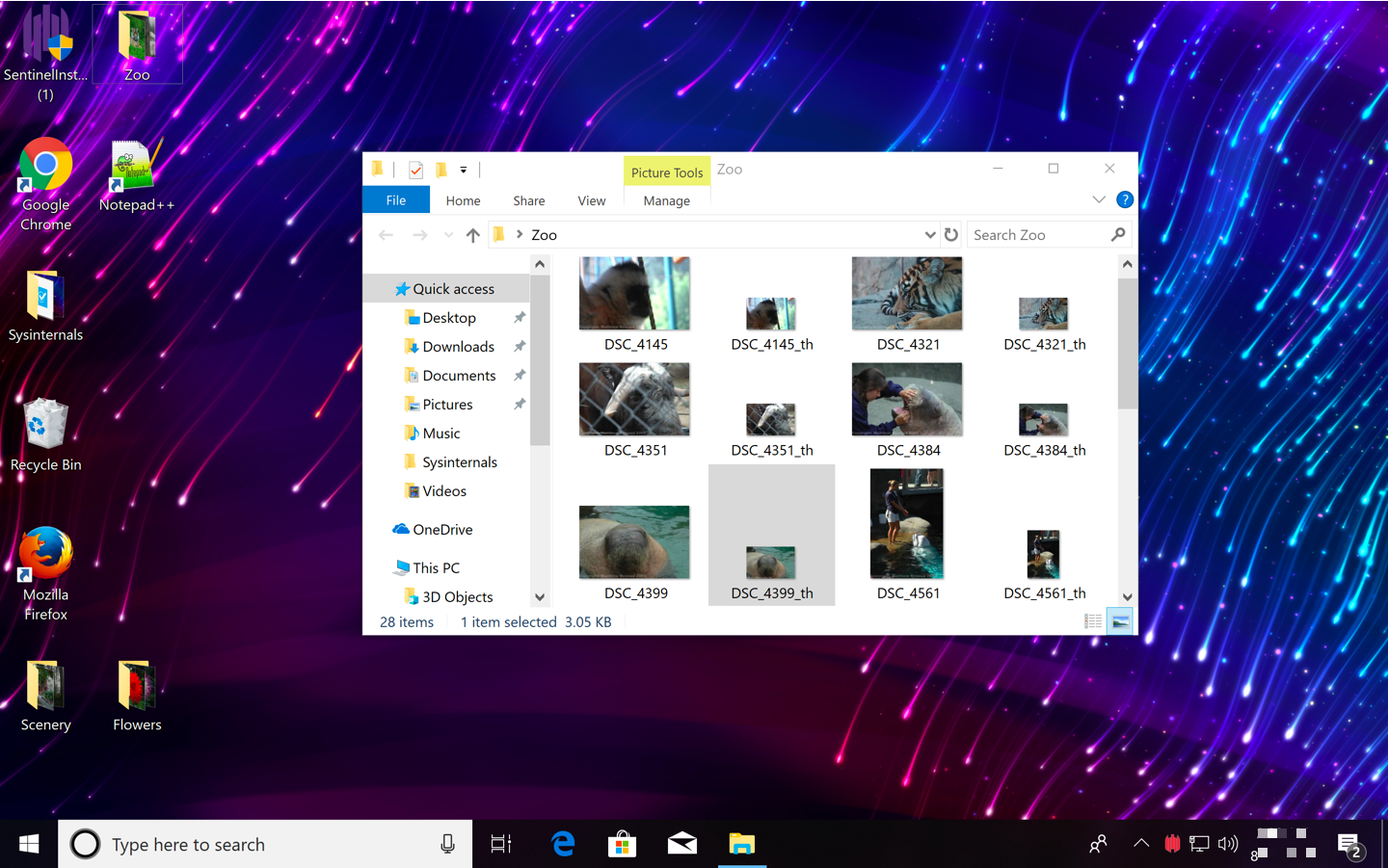Click the search magnifier icon
The width and height of the screenshot is (1388, 868).
click(x=1118, y=235)
